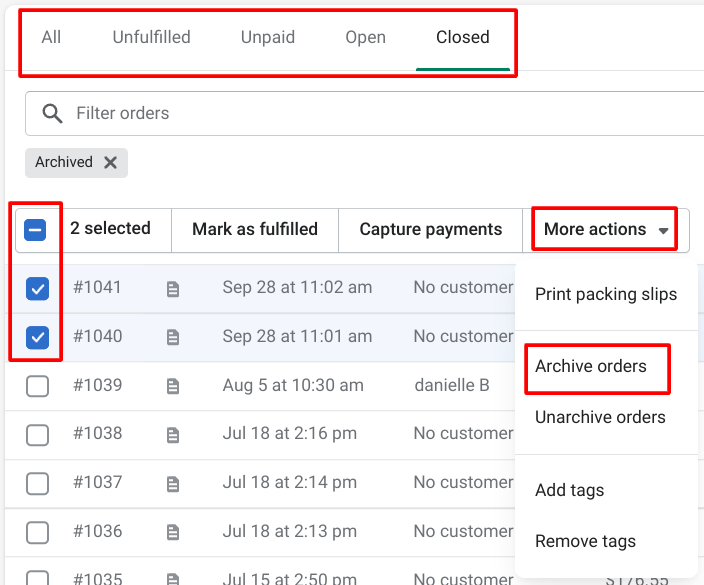Focus the Filter orders search field
This screenshot has height=585, width=704.
point(365,114)
